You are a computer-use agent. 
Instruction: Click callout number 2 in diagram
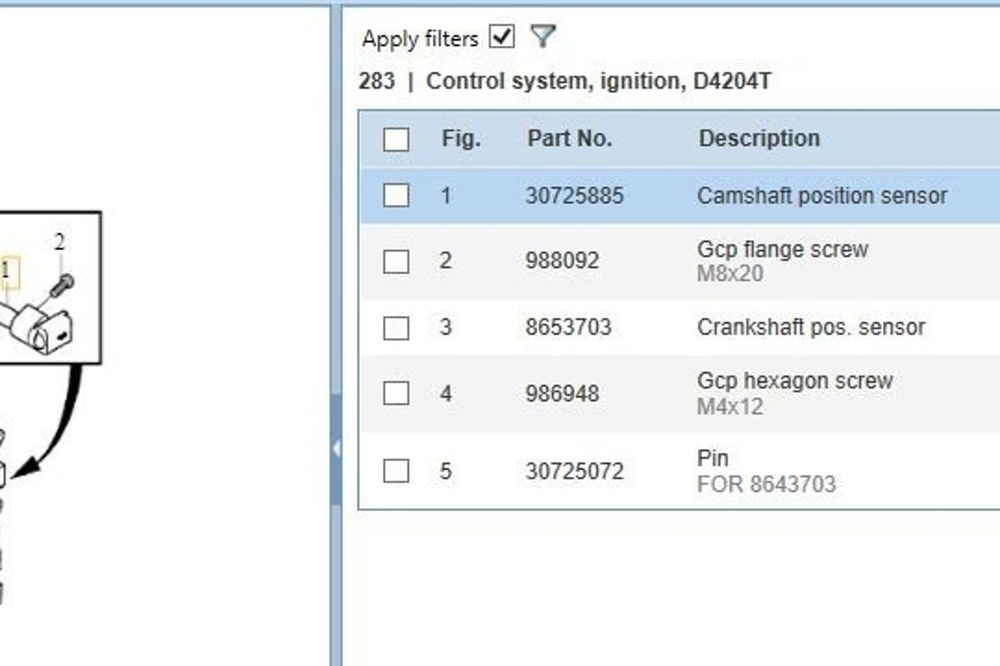pyautogui.click(x=60, y=242)
